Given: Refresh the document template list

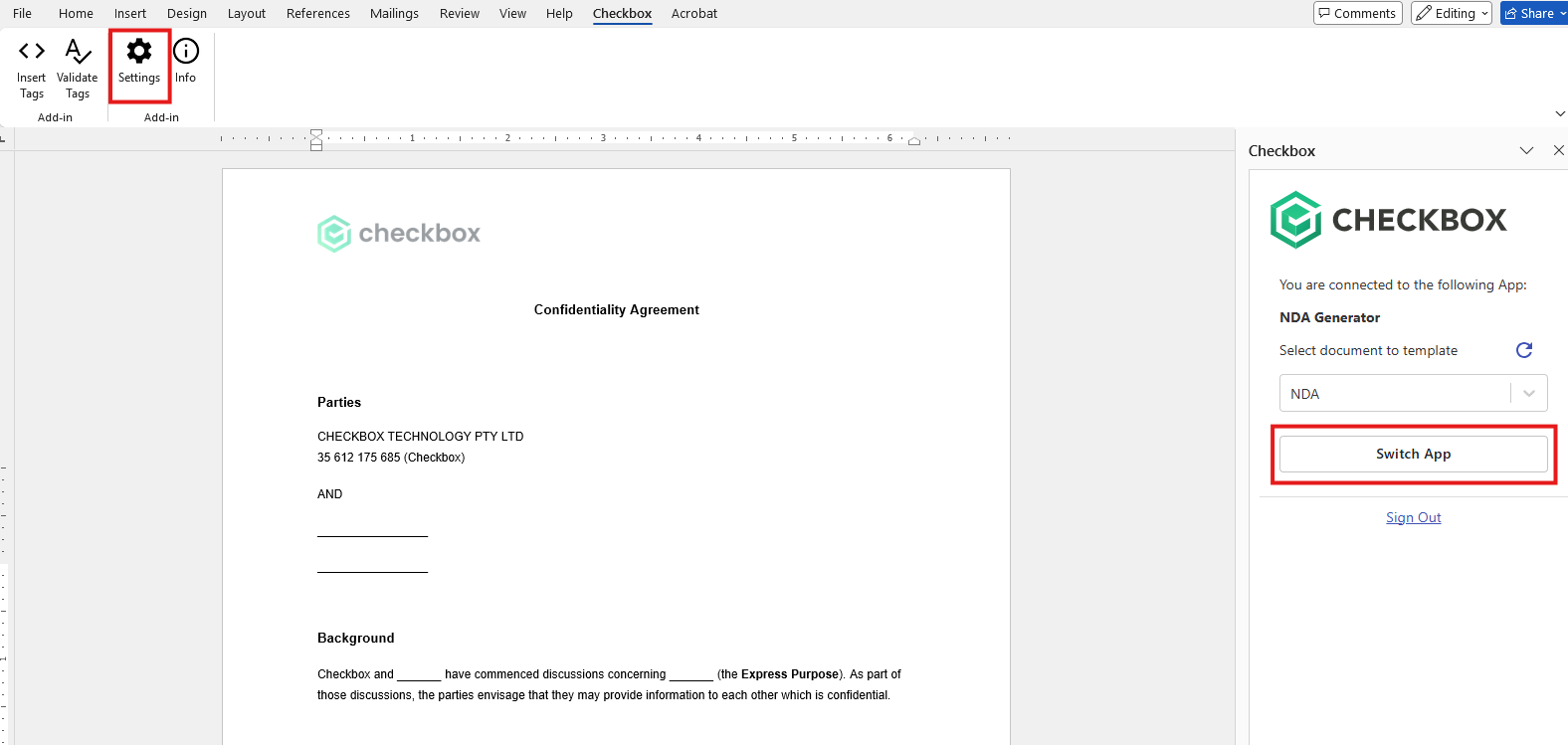Looking at the screenshot, I should (1524, 350).
